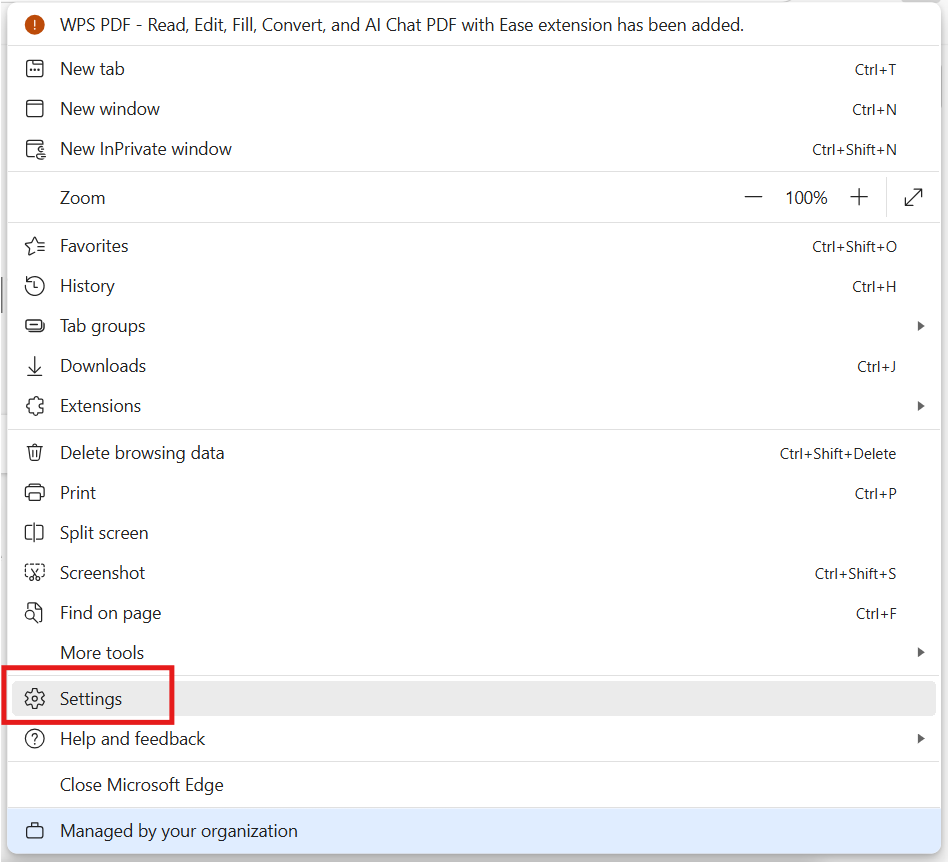Click the Downloads arrow icon
This screenshot has height=862, width=948.
[35, 366]
